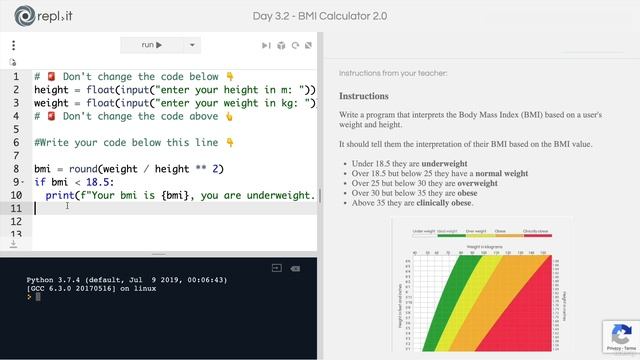Click the editor vertical scrollbar handle
The image size is (640, 360).
click(x=319, y=196)
